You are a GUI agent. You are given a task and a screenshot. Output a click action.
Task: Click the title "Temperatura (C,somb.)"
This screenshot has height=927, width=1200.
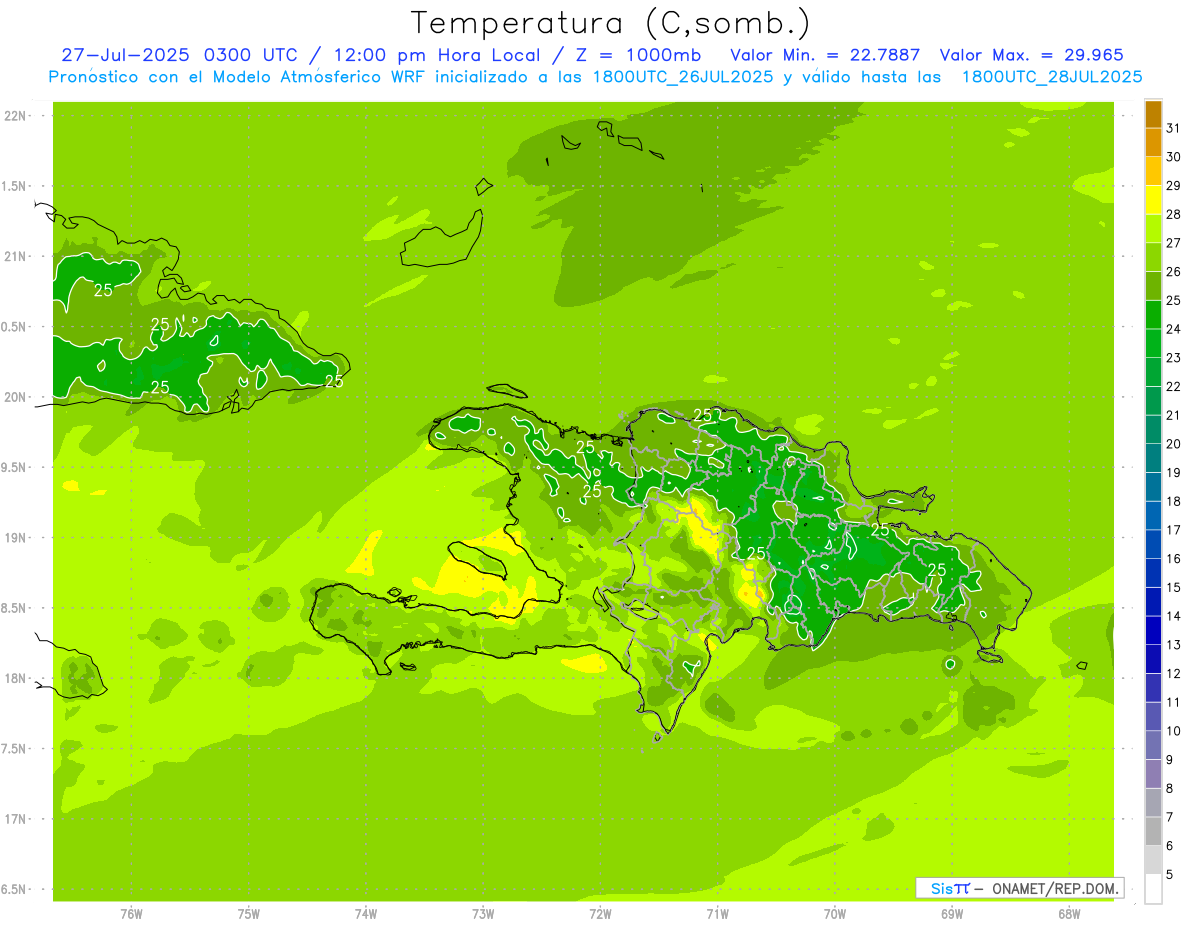pos(611,23)
